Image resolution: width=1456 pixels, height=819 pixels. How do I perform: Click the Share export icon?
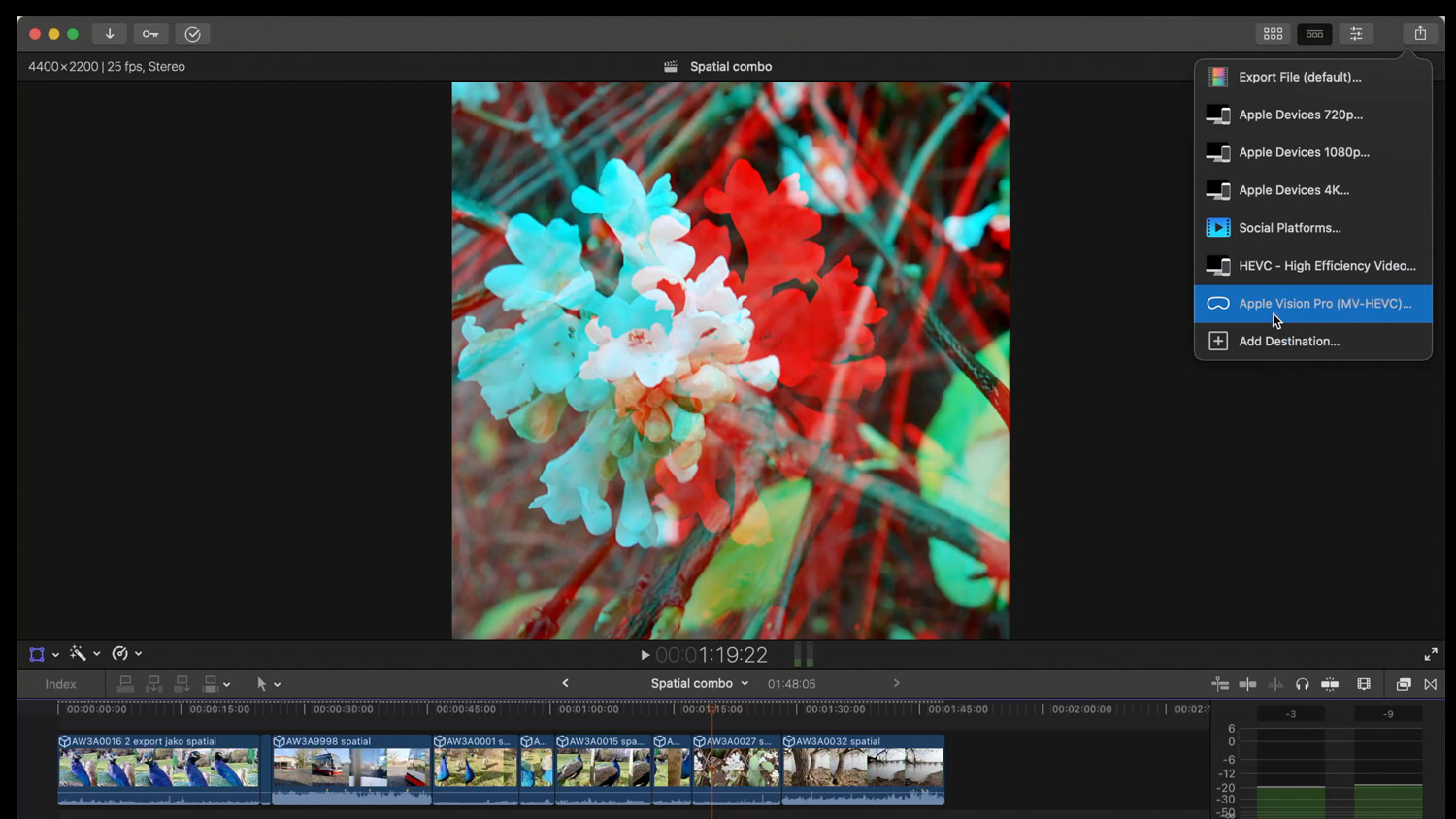coord(1420,34)
